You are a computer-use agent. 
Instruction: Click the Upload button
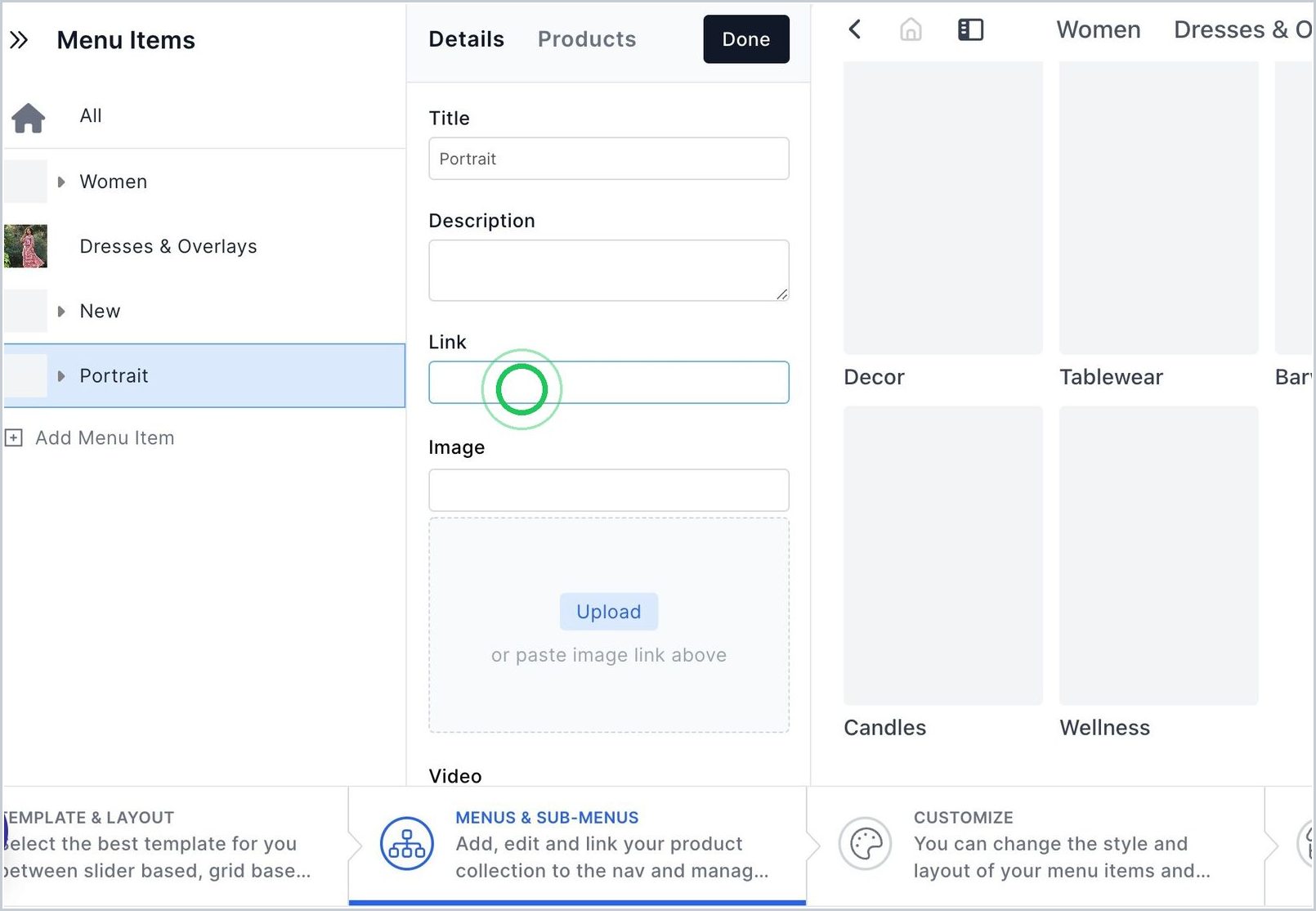point(609,612)
